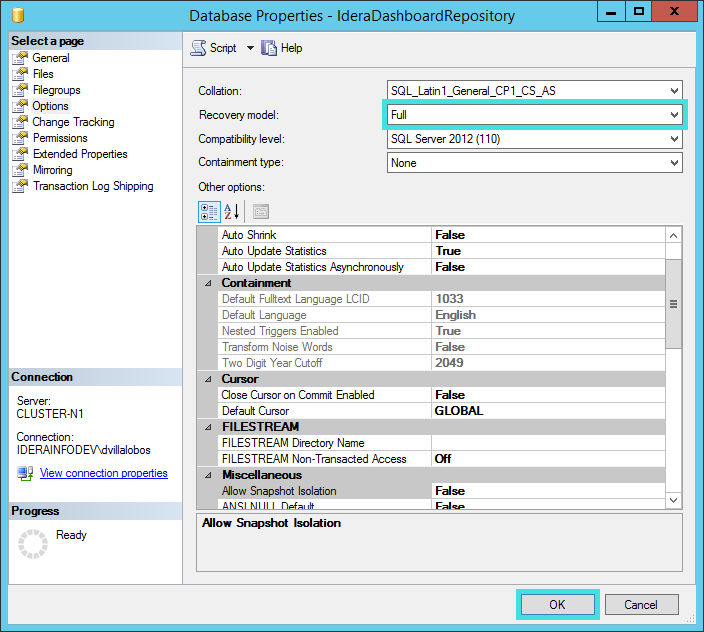The image size is (704, 632).
Task: Click the property grid scrollbar thumb
Action: [673, 304]
